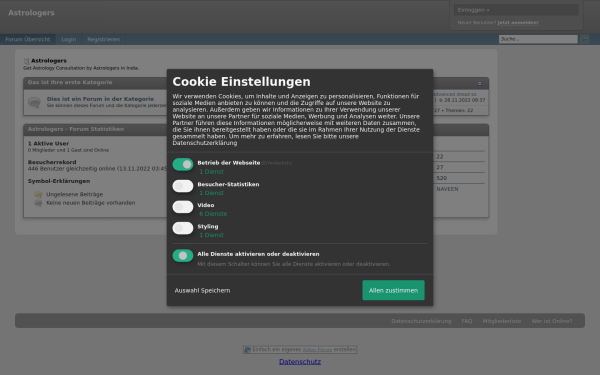Click Das ist Ihre erste Kategorie header
The image size is (600, 375).
pos(70,82)
